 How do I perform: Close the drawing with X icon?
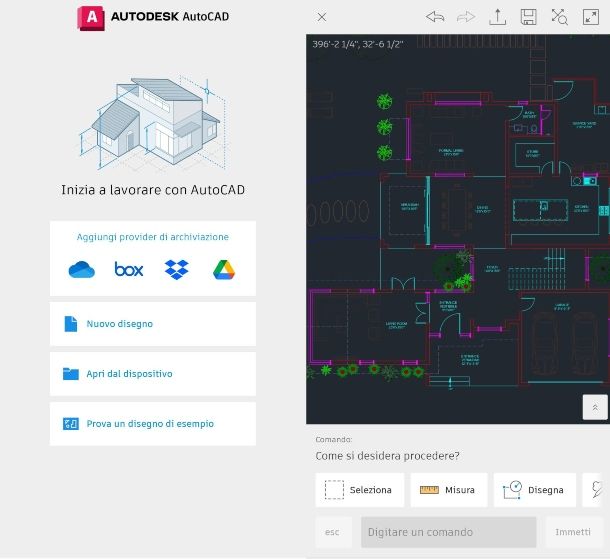tap(322, 17)
